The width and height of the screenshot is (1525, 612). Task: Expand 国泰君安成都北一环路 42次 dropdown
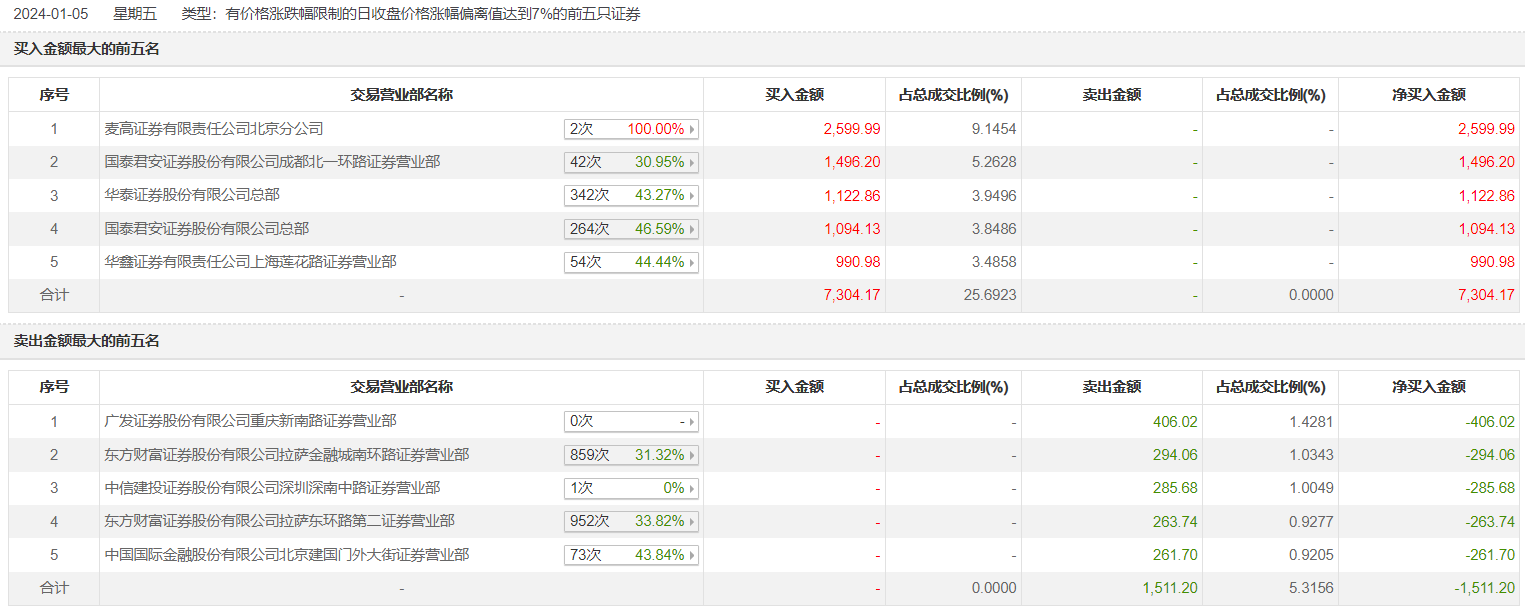click(631, 162)
